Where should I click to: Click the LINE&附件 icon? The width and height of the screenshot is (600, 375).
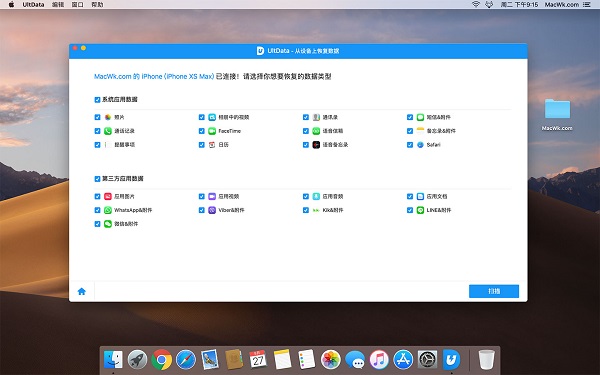click(420, 210)
